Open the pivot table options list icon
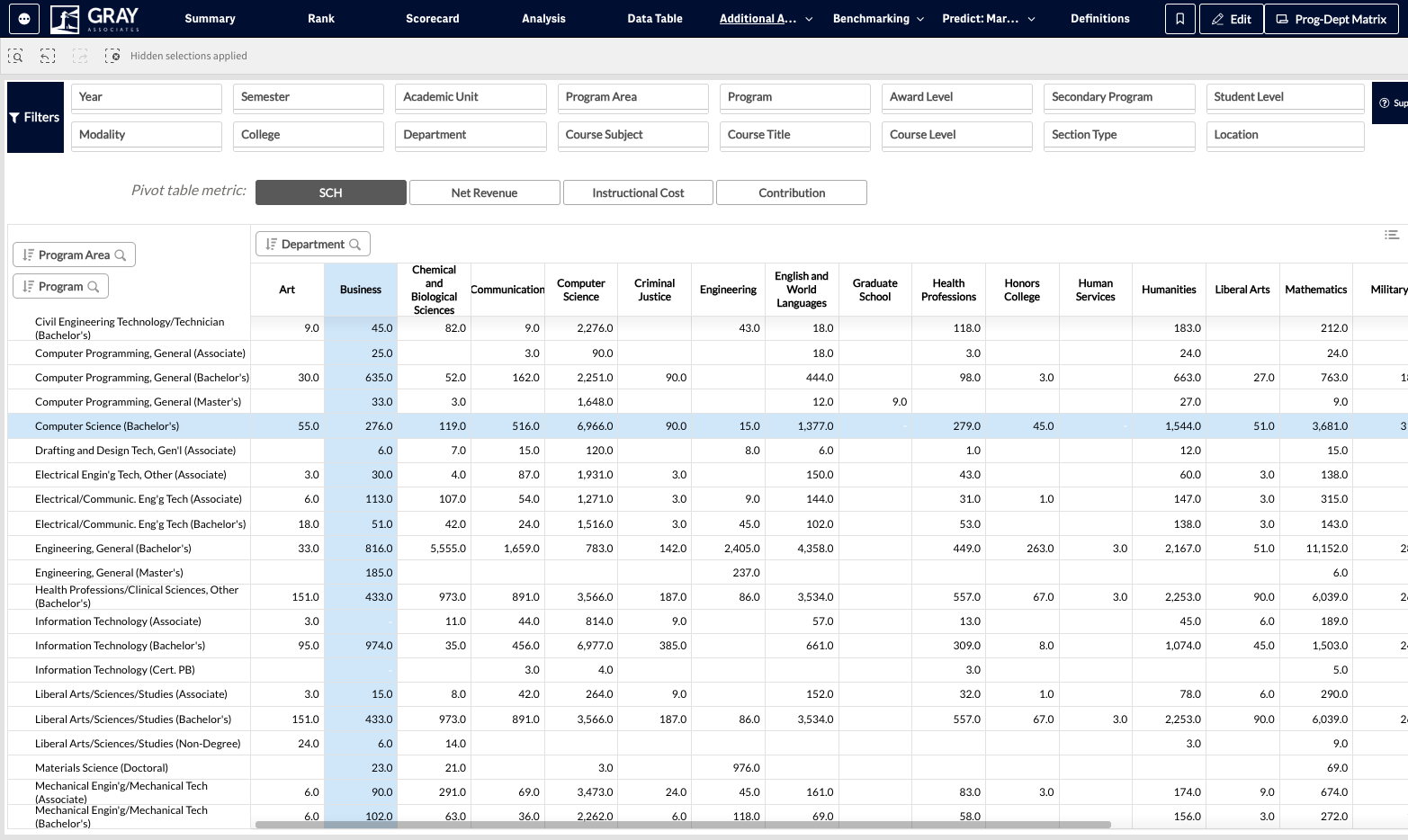 point(1392,235)
